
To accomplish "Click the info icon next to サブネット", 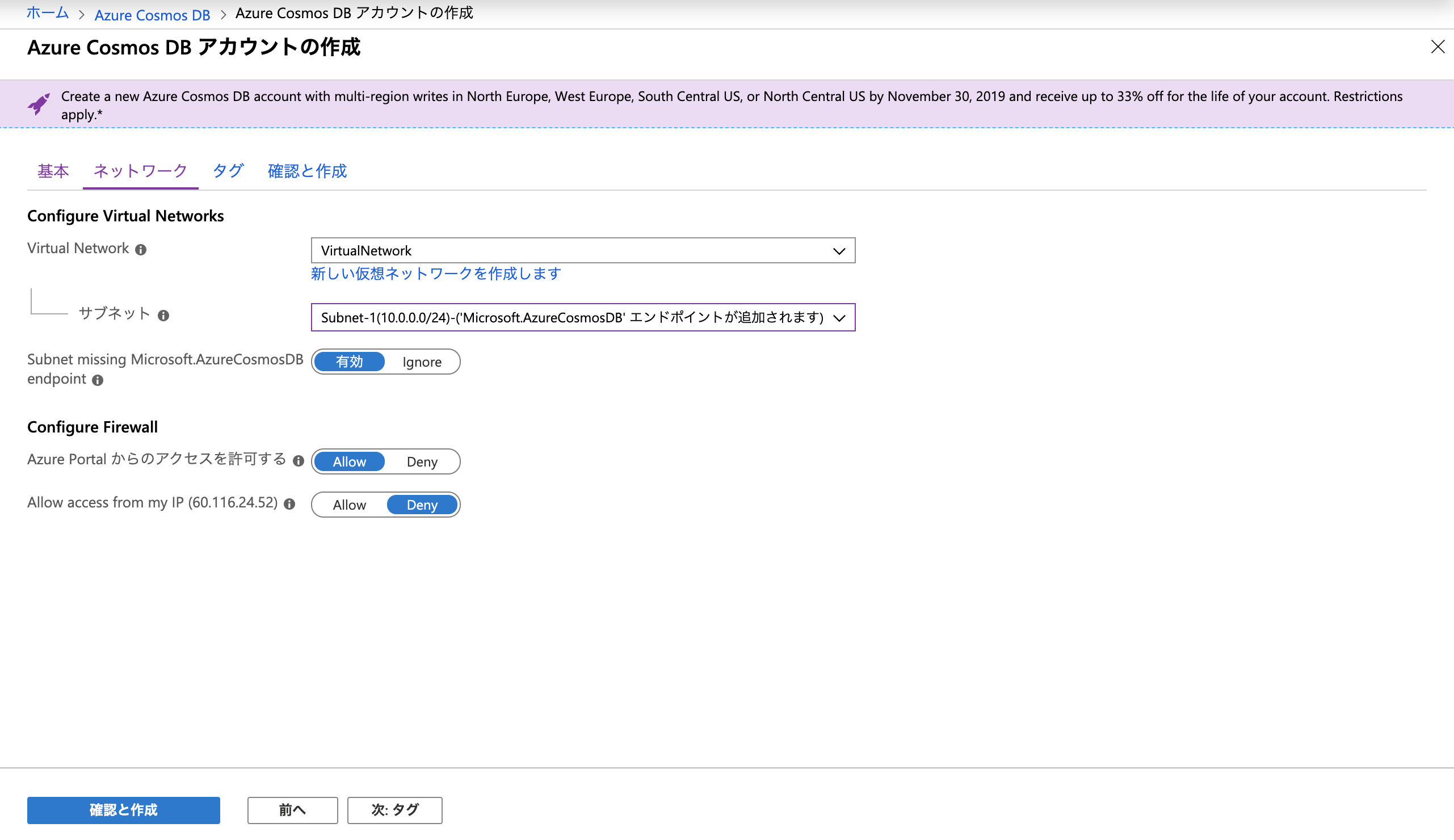I will 163,316.
